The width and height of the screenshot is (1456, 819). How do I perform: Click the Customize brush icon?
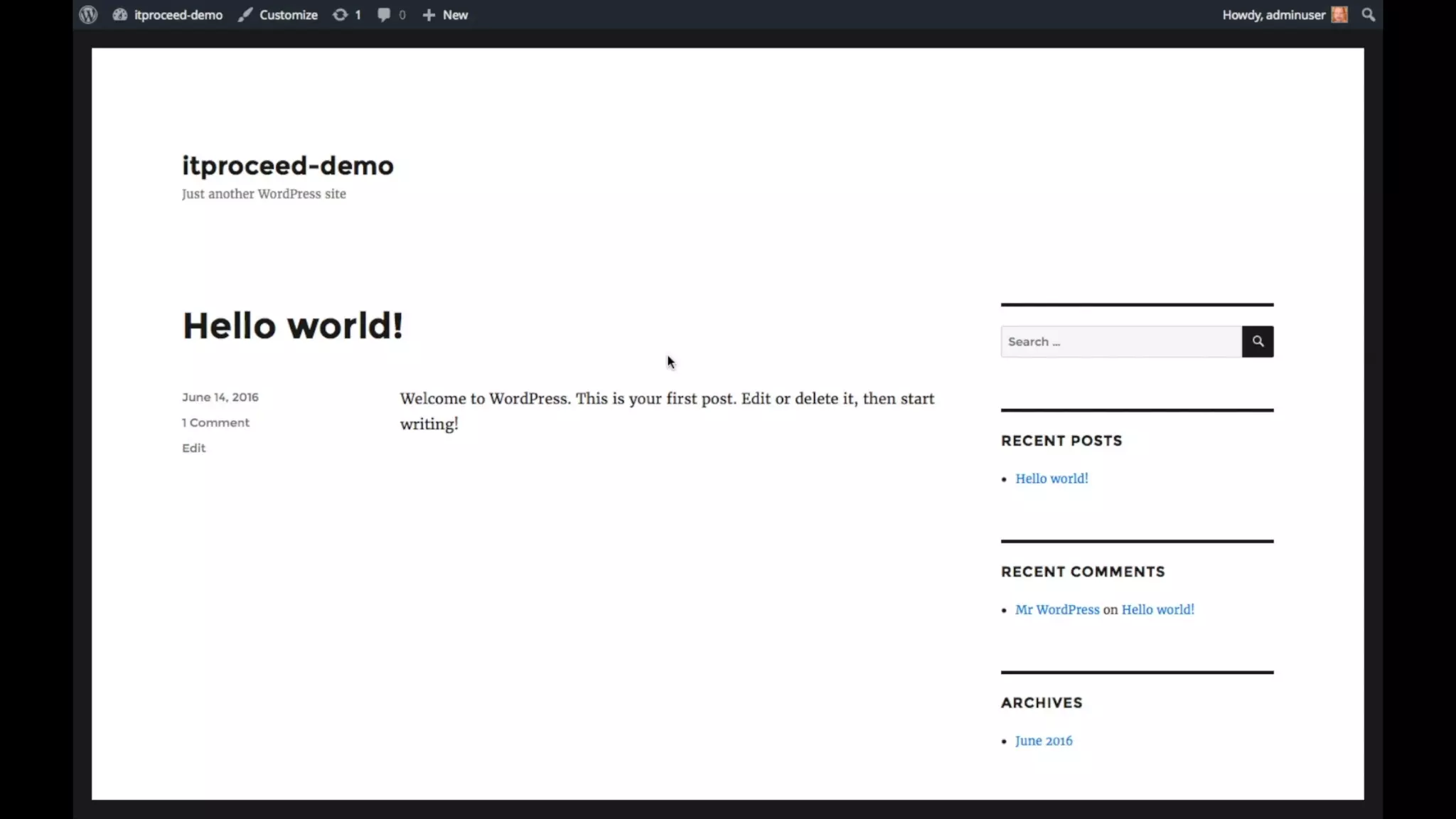(245, 14)
